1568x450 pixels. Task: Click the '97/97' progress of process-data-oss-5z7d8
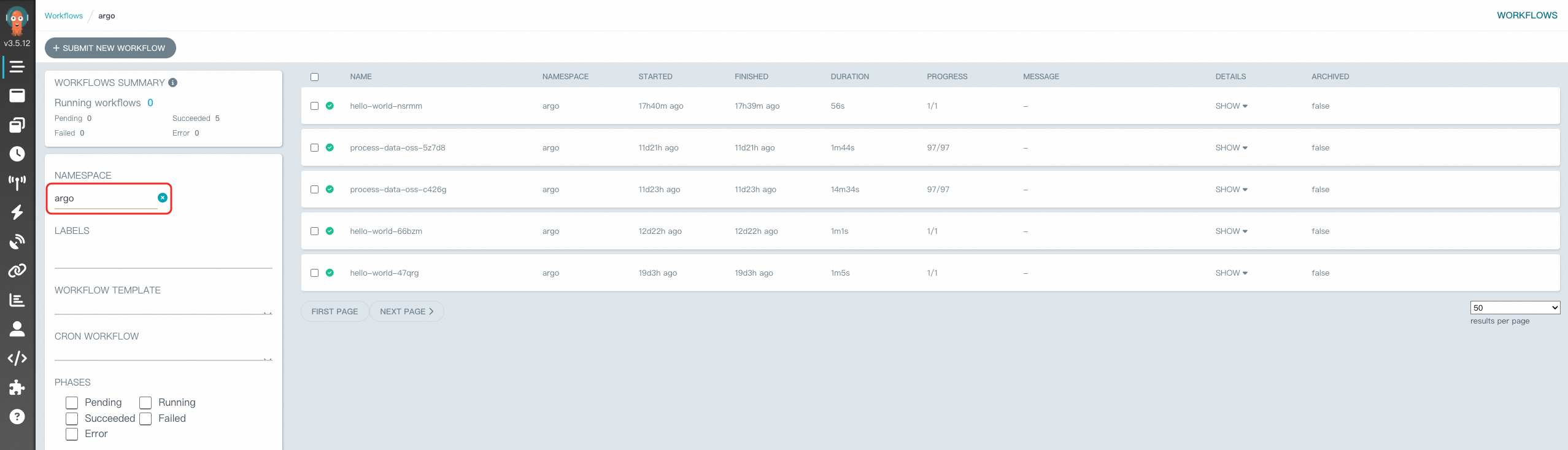click(x=938, y=147)
